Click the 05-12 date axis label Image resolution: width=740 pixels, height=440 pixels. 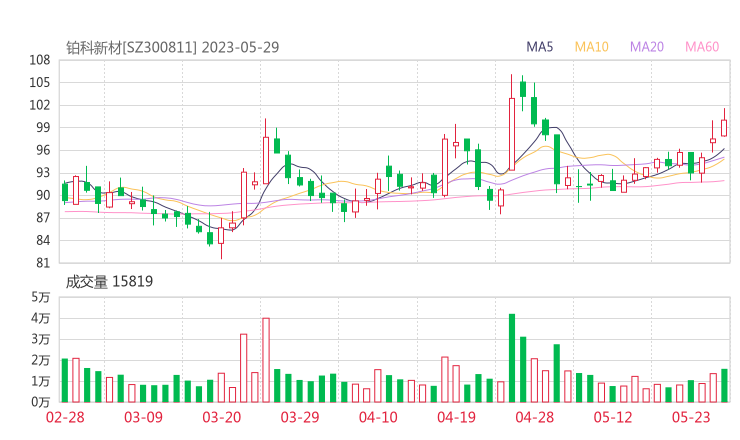click(613, 417)
